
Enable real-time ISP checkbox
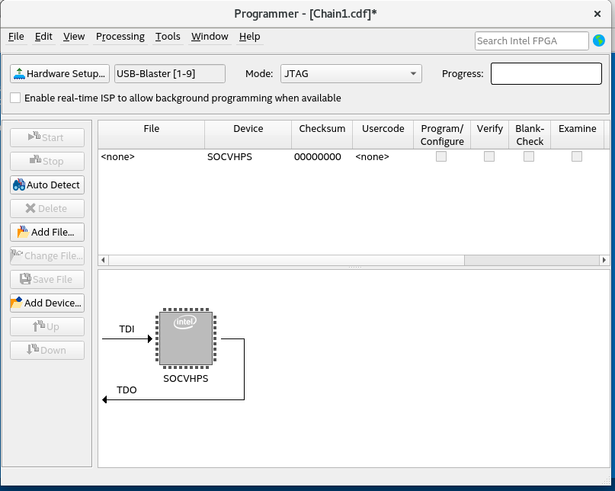click(x=15, y=98)
